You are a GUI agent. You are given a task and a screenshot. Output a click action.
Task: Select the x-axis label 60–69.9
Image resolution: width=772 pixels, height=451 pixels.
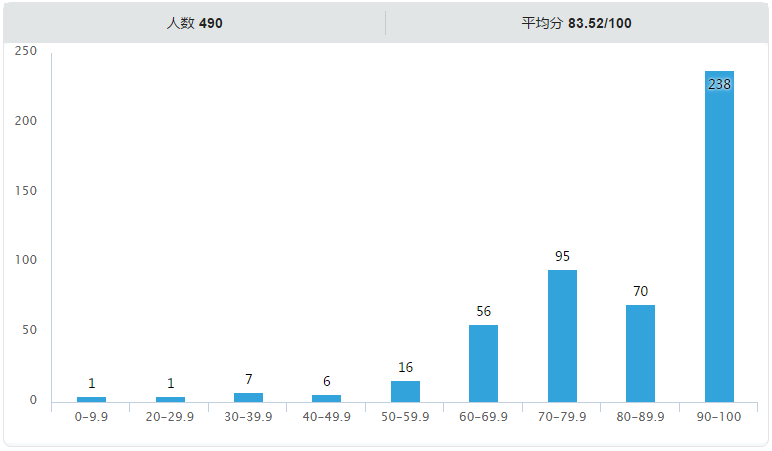pos(483,416)
